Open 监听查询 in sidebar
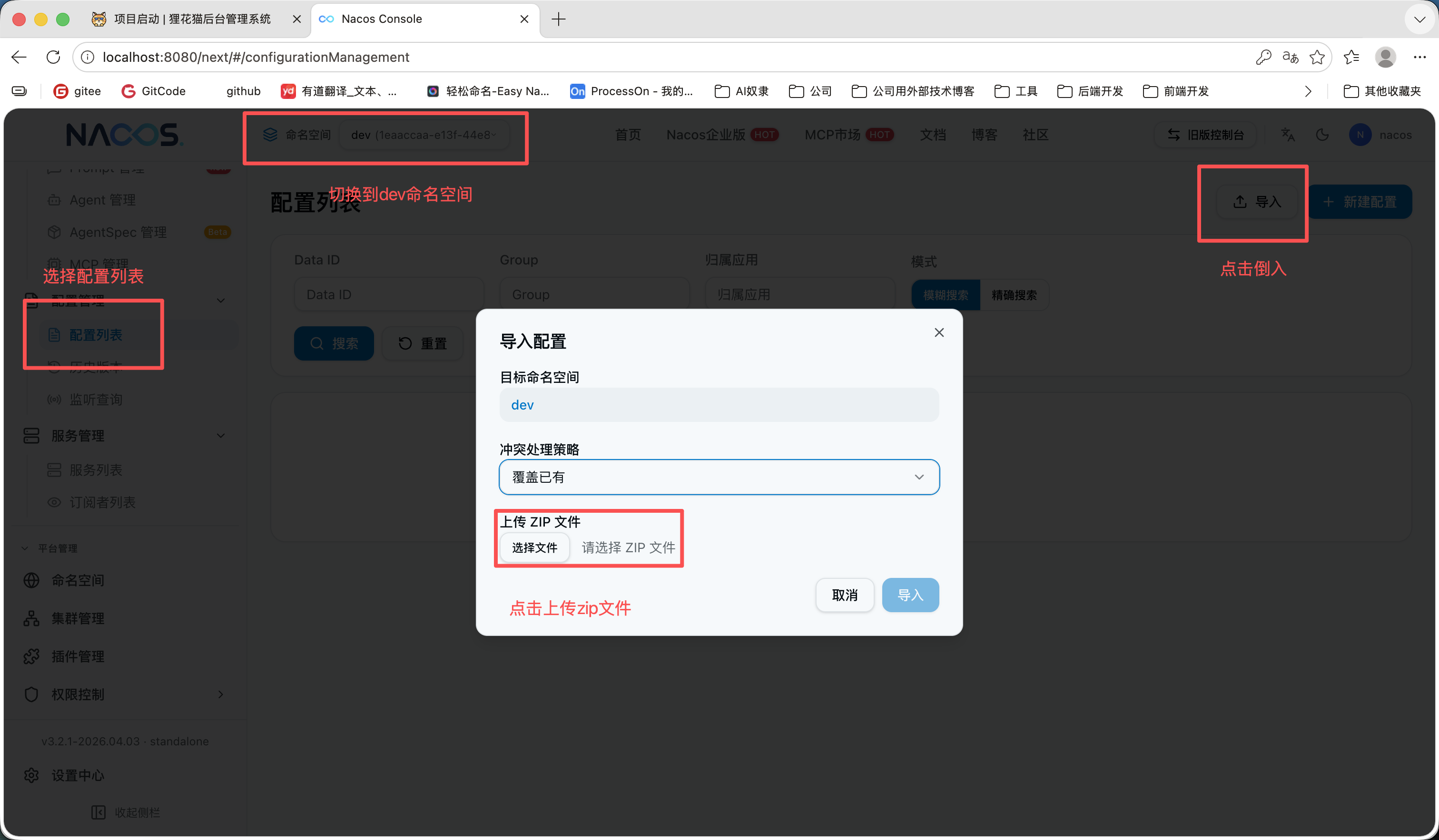The width and height of the screenshot is (1439, 840). coord(95,399)
